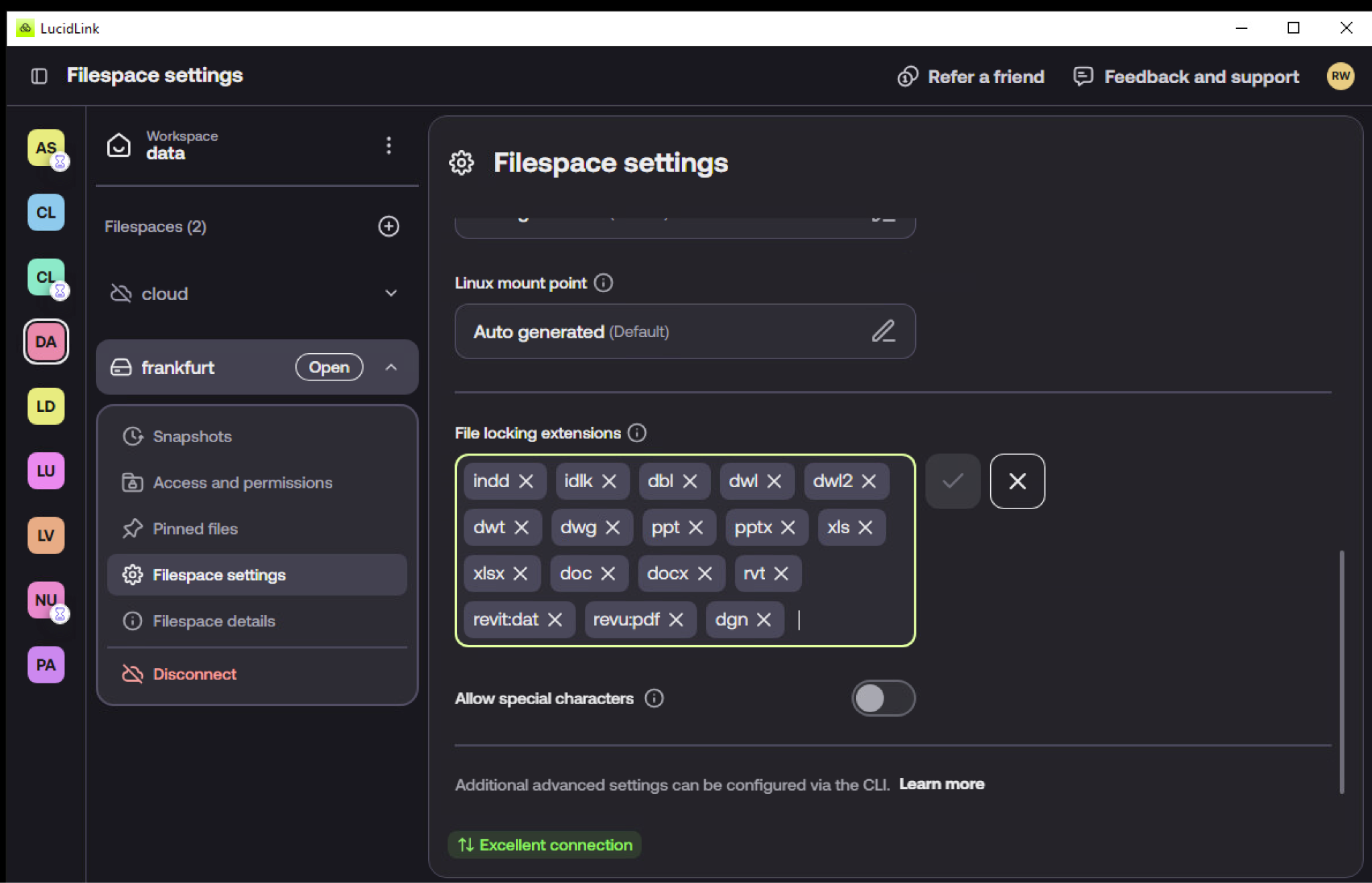1372x883 pixels.
Task: Click the settings panel vertical scrollbar
Action: tap(1341, 671)
